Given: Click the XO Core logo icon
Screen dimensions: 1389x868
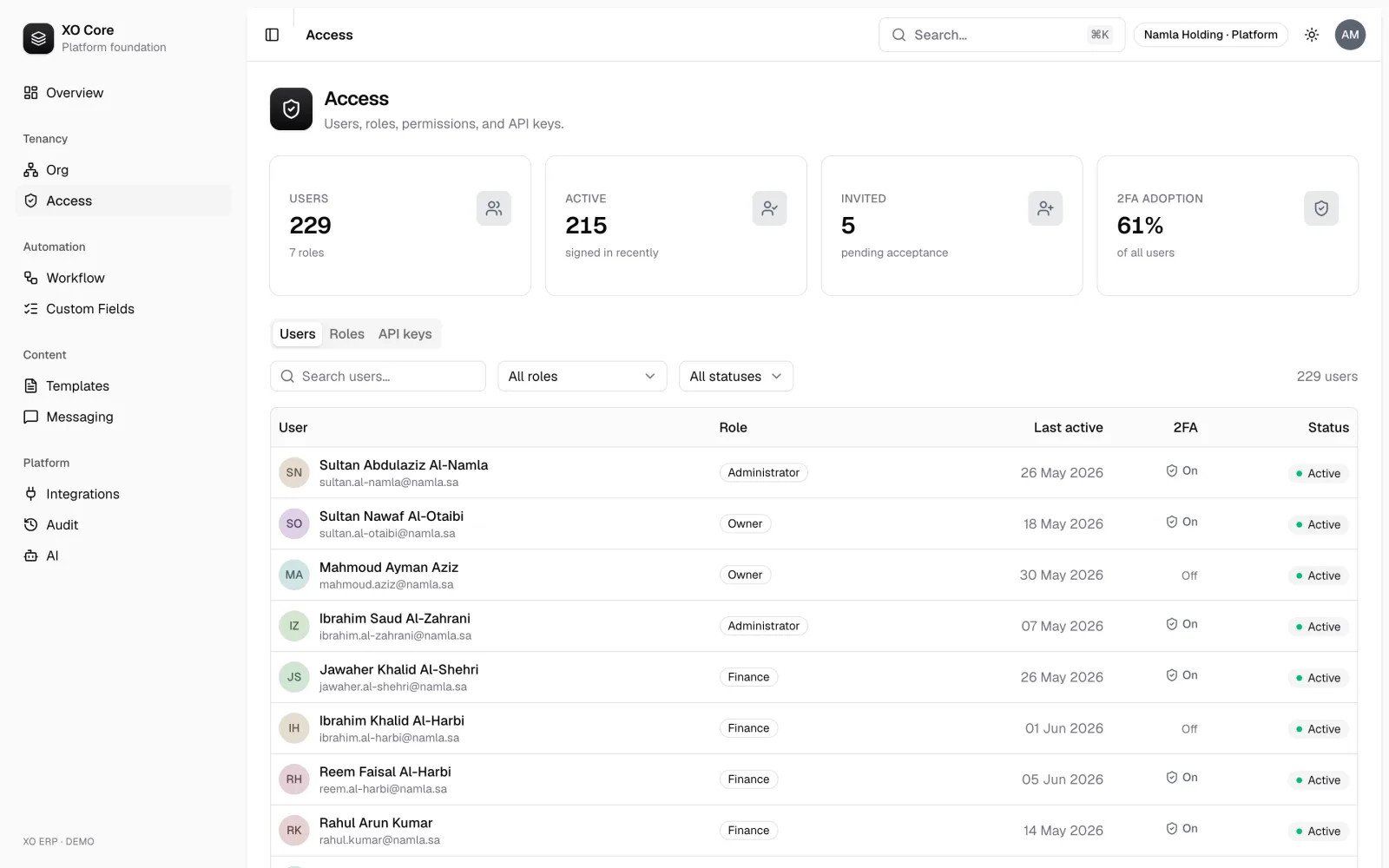Looking at the screenshot, I should (x=38, y=38).
